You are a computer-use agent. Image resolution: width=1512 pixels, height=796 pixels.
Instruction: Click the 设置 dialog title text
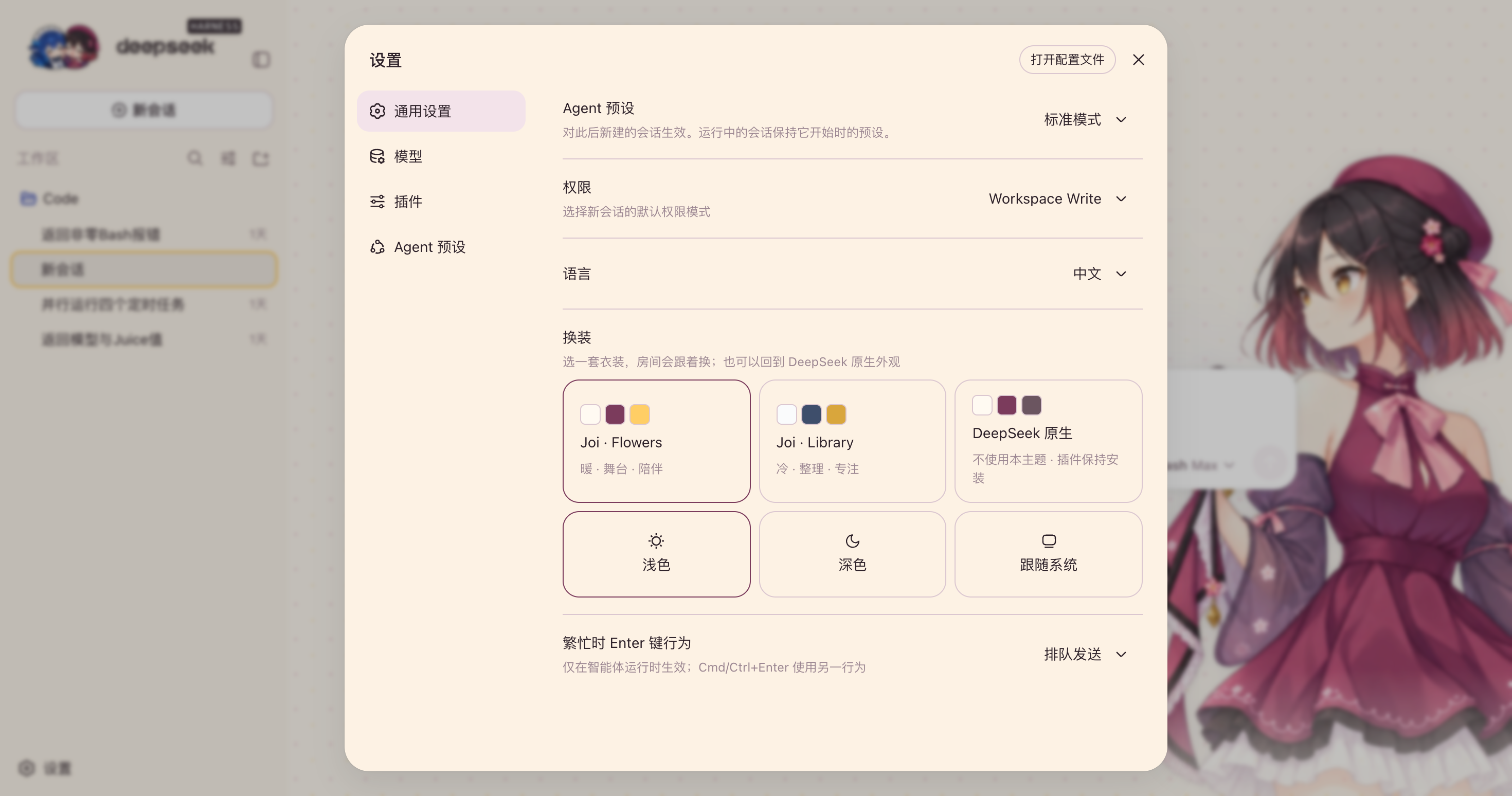click(x=386, y=60)
